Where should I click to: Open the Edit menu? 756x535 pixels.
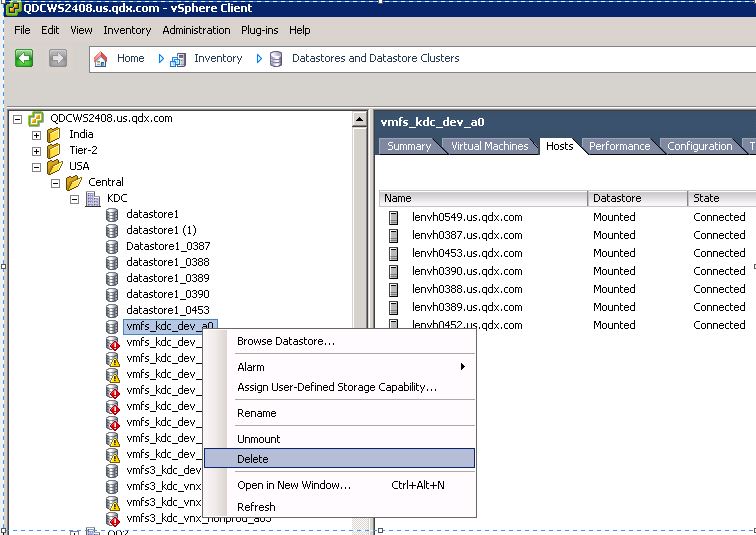pyautogui.click(x=50, y=30)
